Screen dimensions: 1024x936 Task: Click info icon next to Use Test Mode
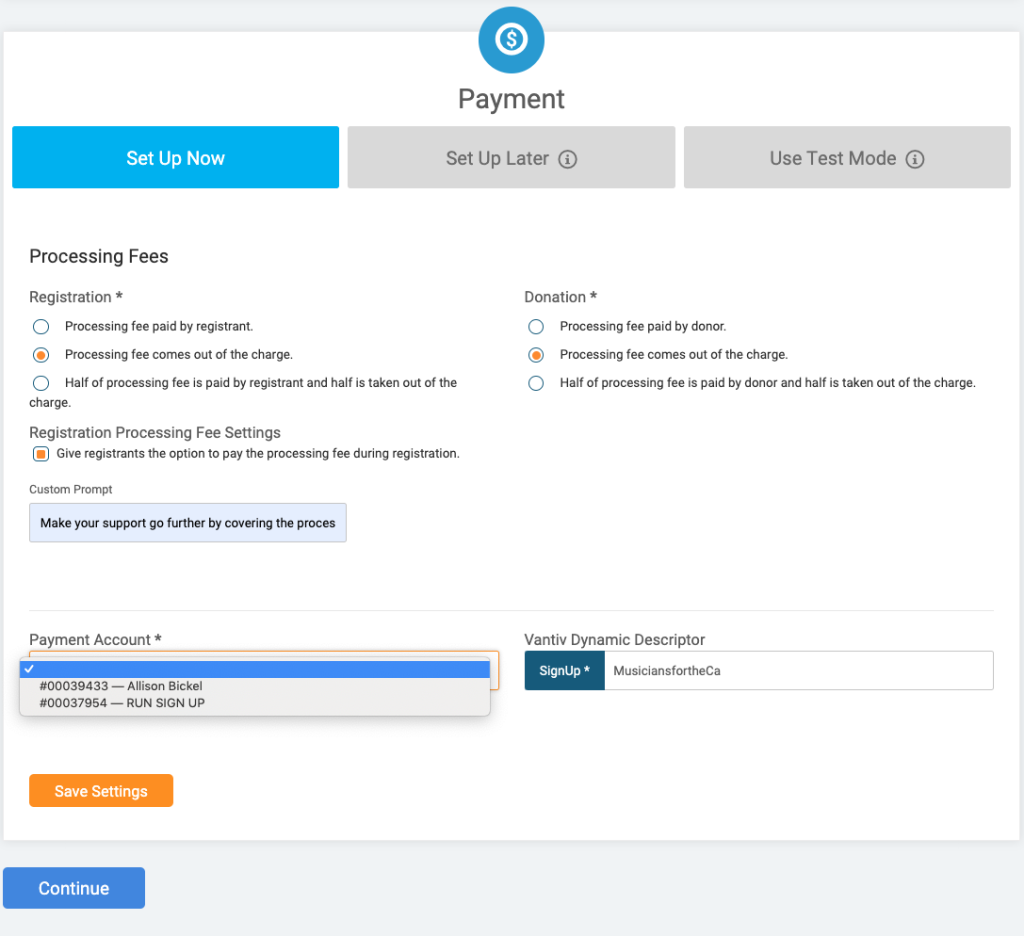click(915, 159)
